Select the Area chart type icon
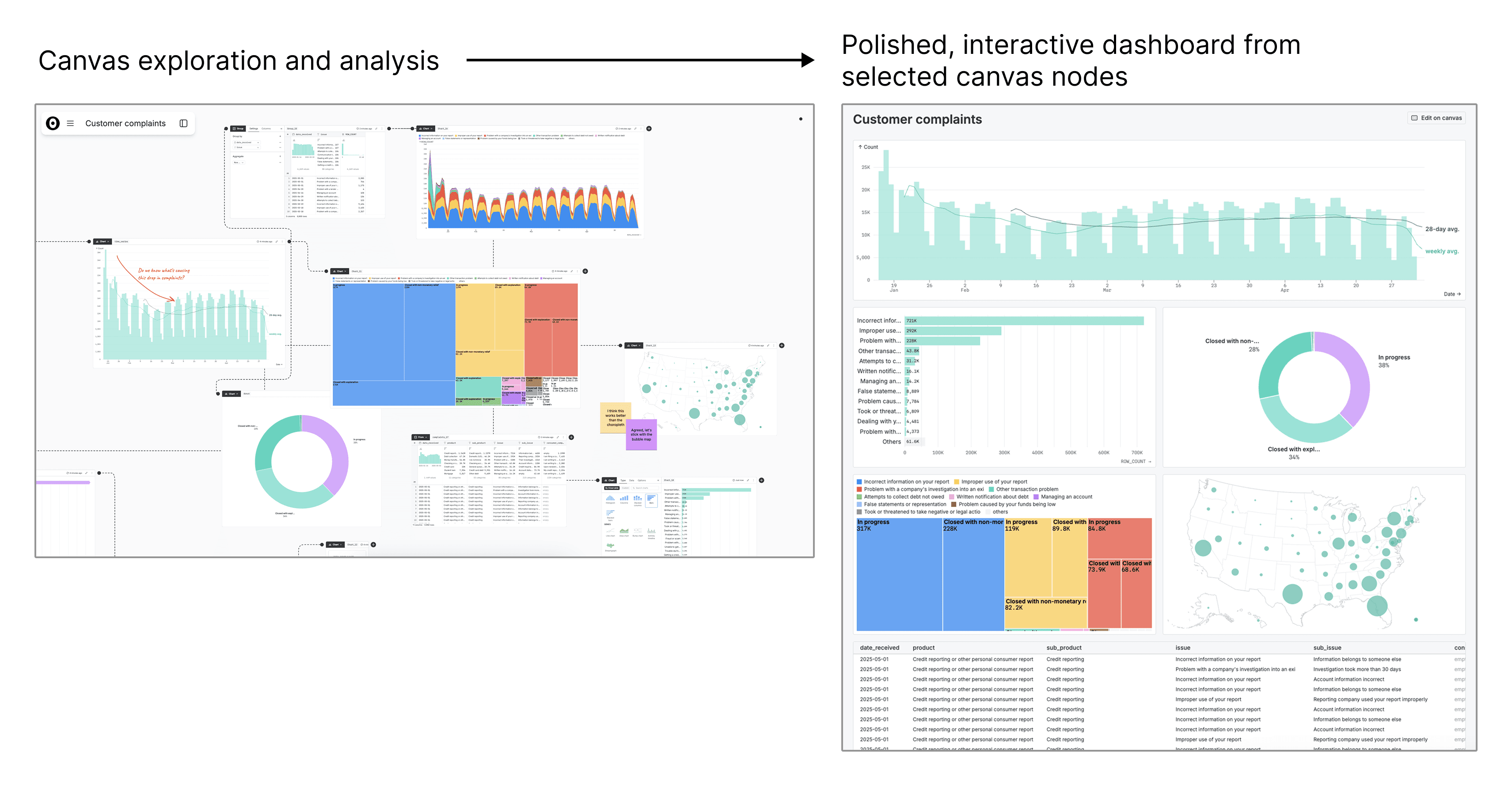Screen dimensions: 1512x794 [x=624, y=532]
